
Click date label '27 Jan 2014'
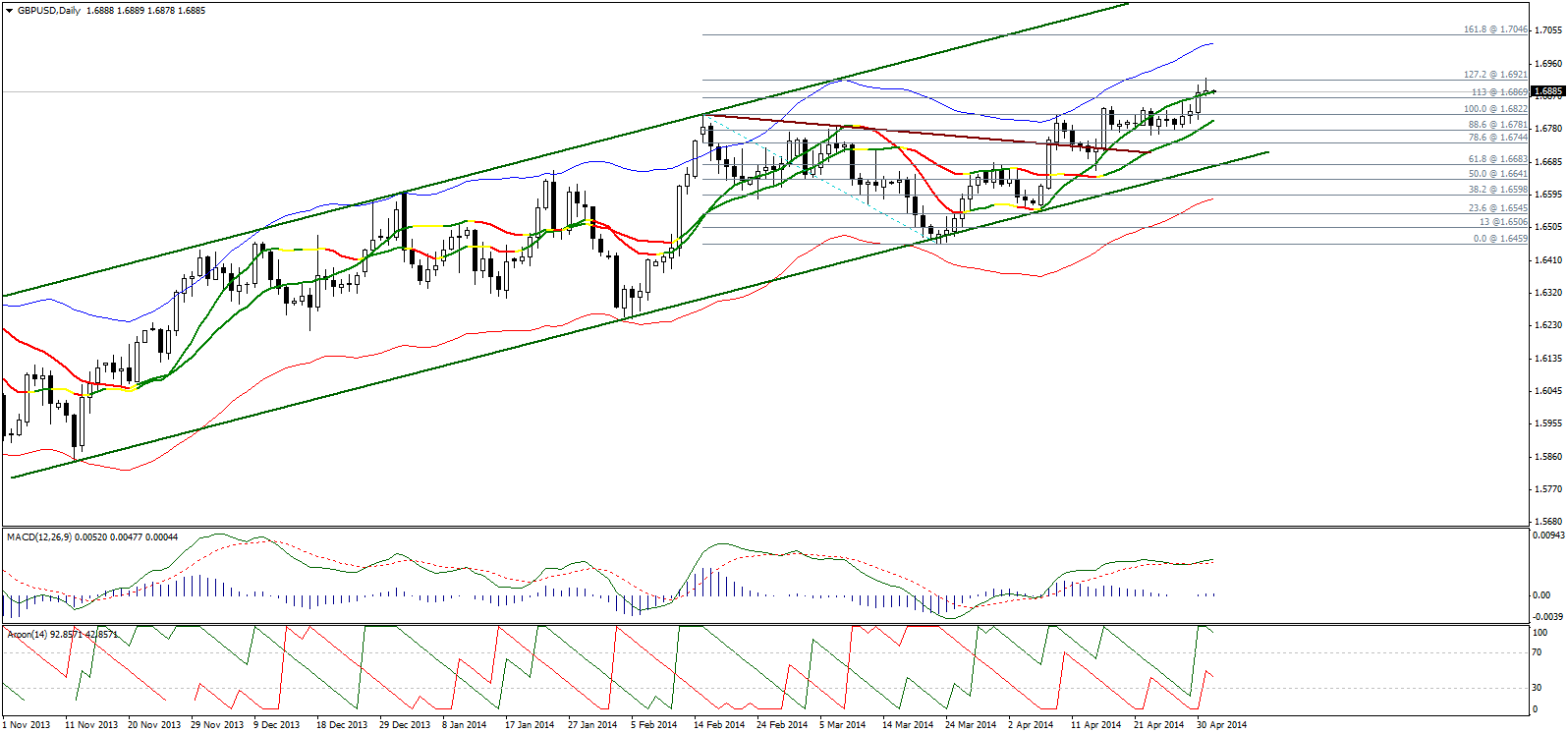point(592,725)
